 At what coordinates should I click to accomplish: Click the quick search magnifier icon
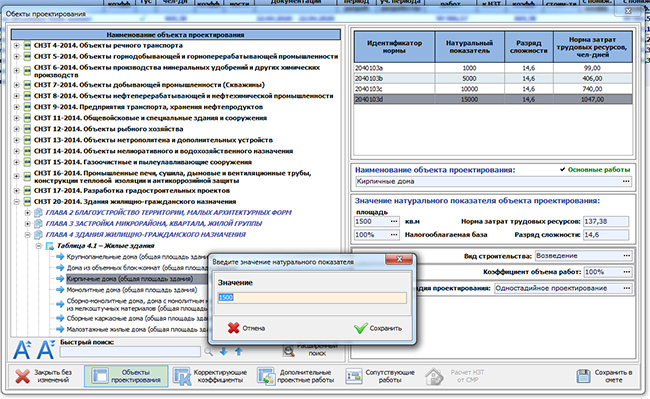pyautogui.click(x=209, y=352)
